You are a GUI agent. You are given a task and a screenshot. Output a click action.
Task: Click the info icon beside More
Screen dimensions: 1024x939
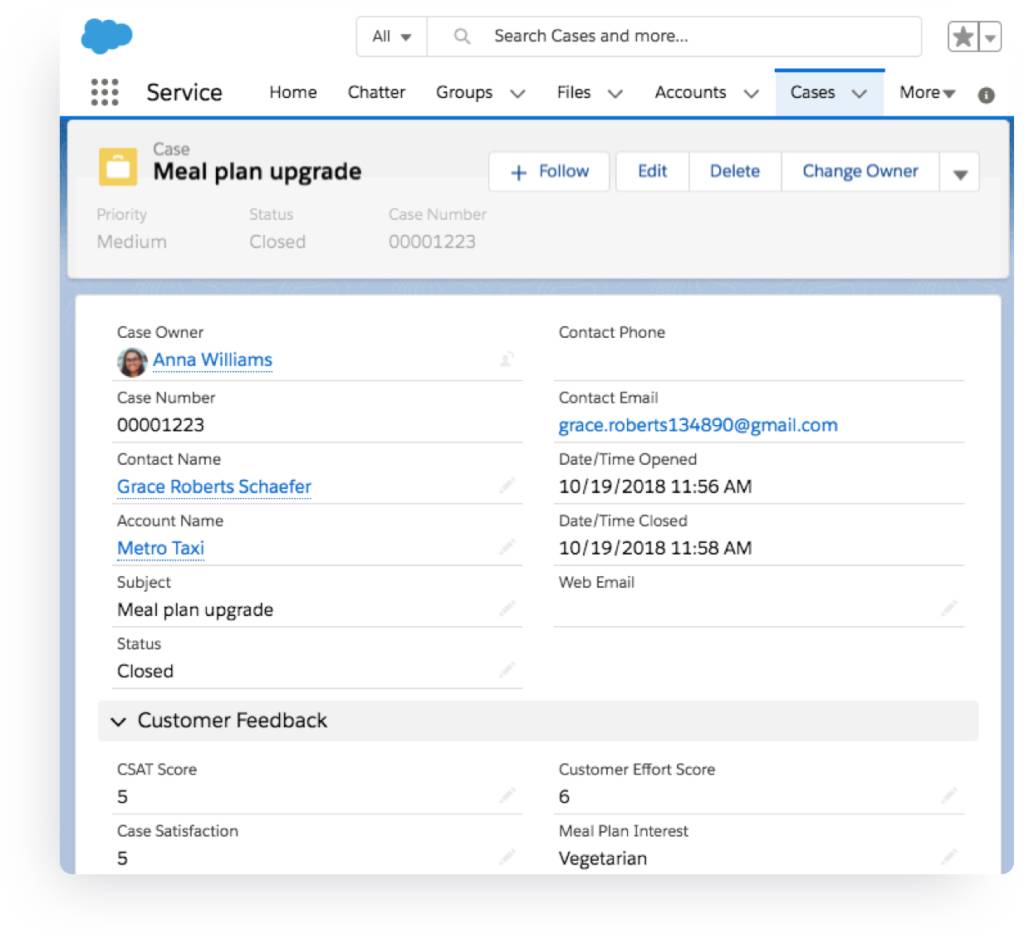tap(986, 95)
